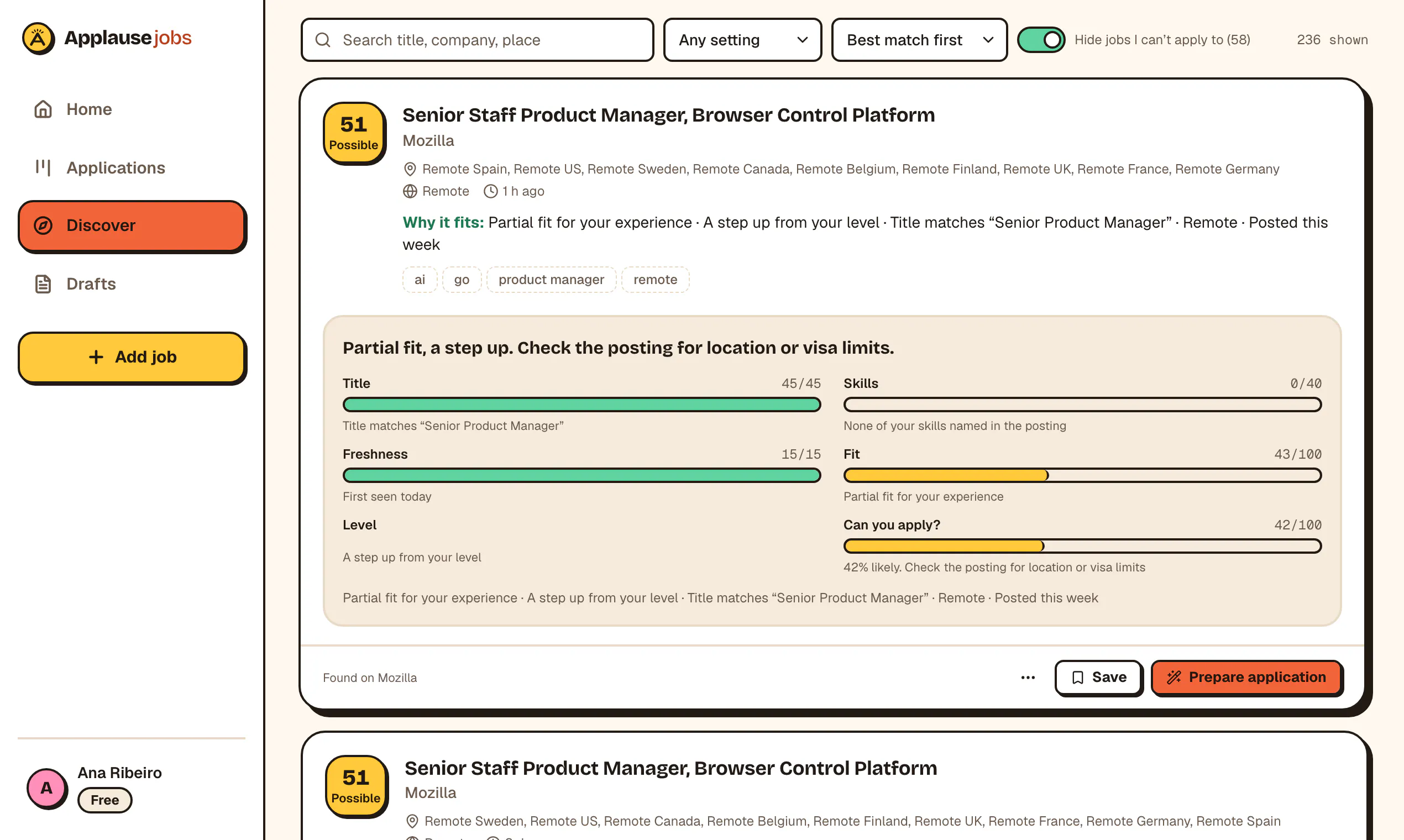The width and height of the screenshot is (1404, 840).
Task: Open Drafts in the sidebar
Action: [x=132, y=283]
